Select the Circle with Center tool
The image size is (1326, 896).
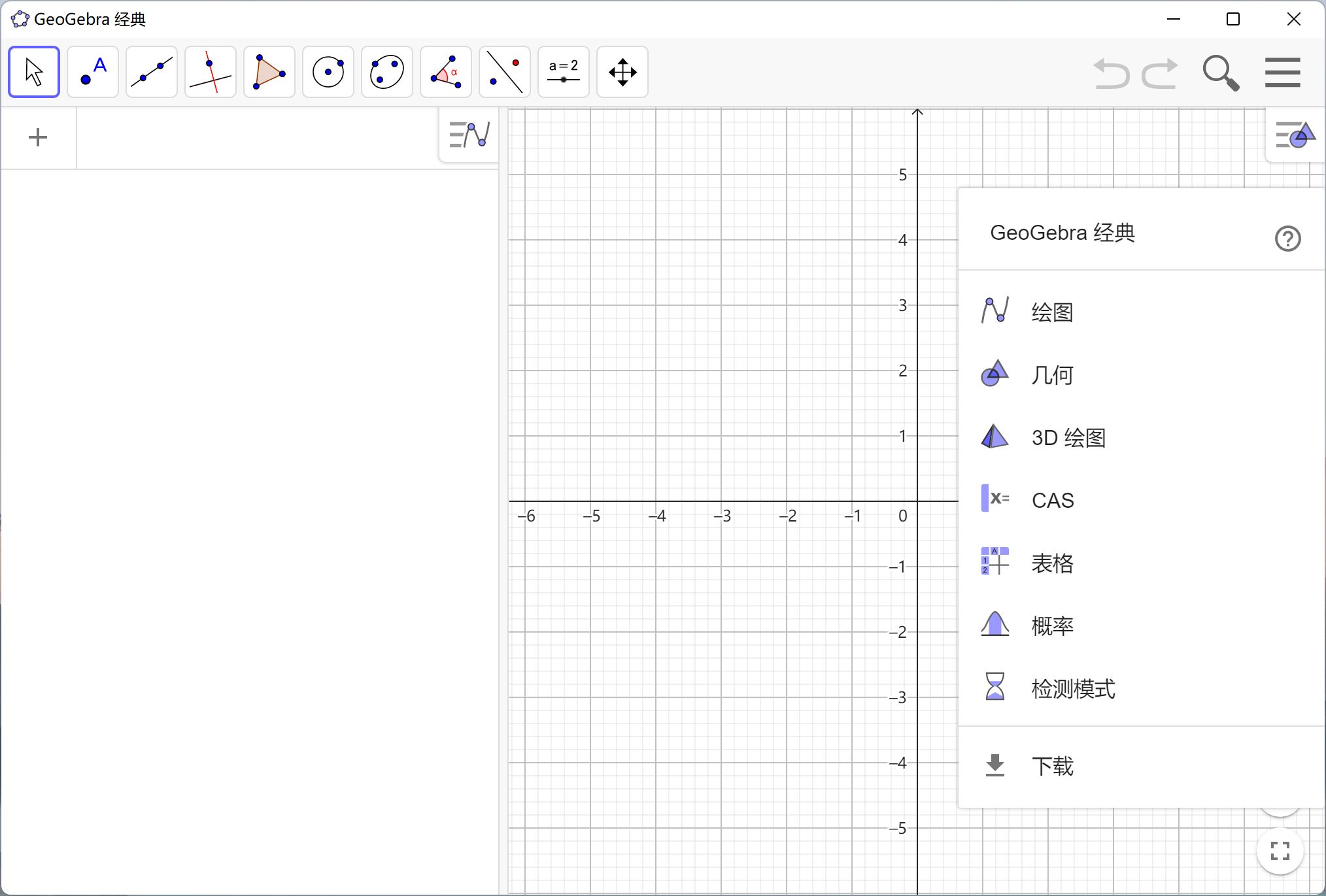[328, 72]
